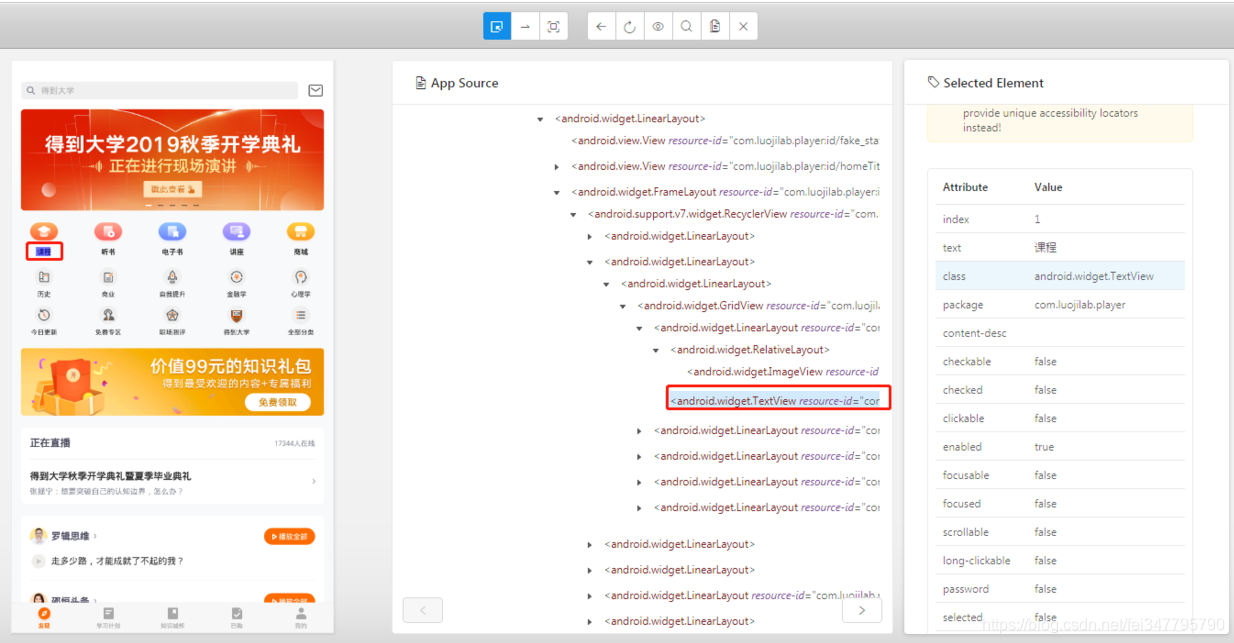The image size is (1234, 643).
Task: Tap the 金融学 icon
Action: coord(237,277)
